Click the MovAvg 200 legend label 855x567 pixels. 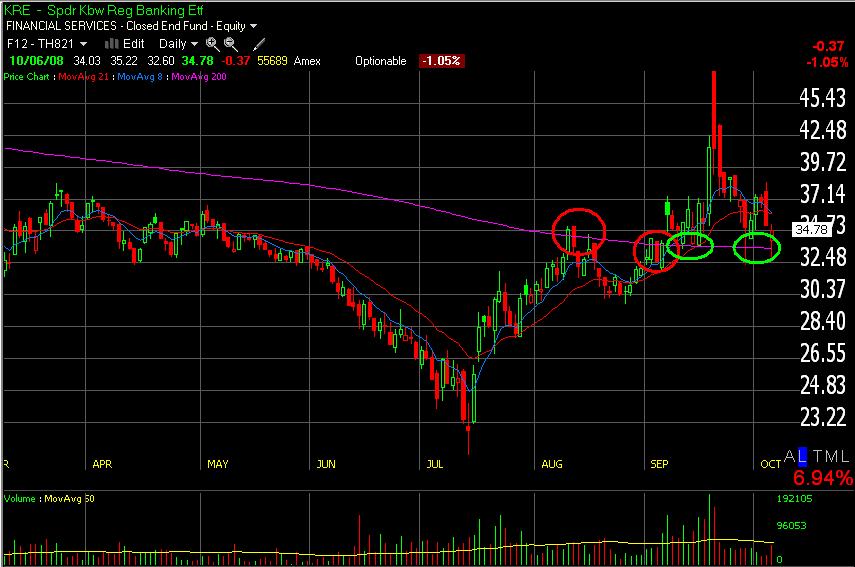[199, 77]
